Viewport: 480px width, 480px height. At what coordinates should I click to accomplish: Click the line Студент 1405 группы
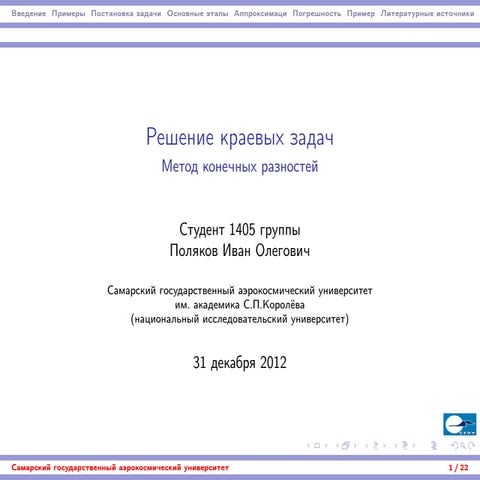pos(240,230)
